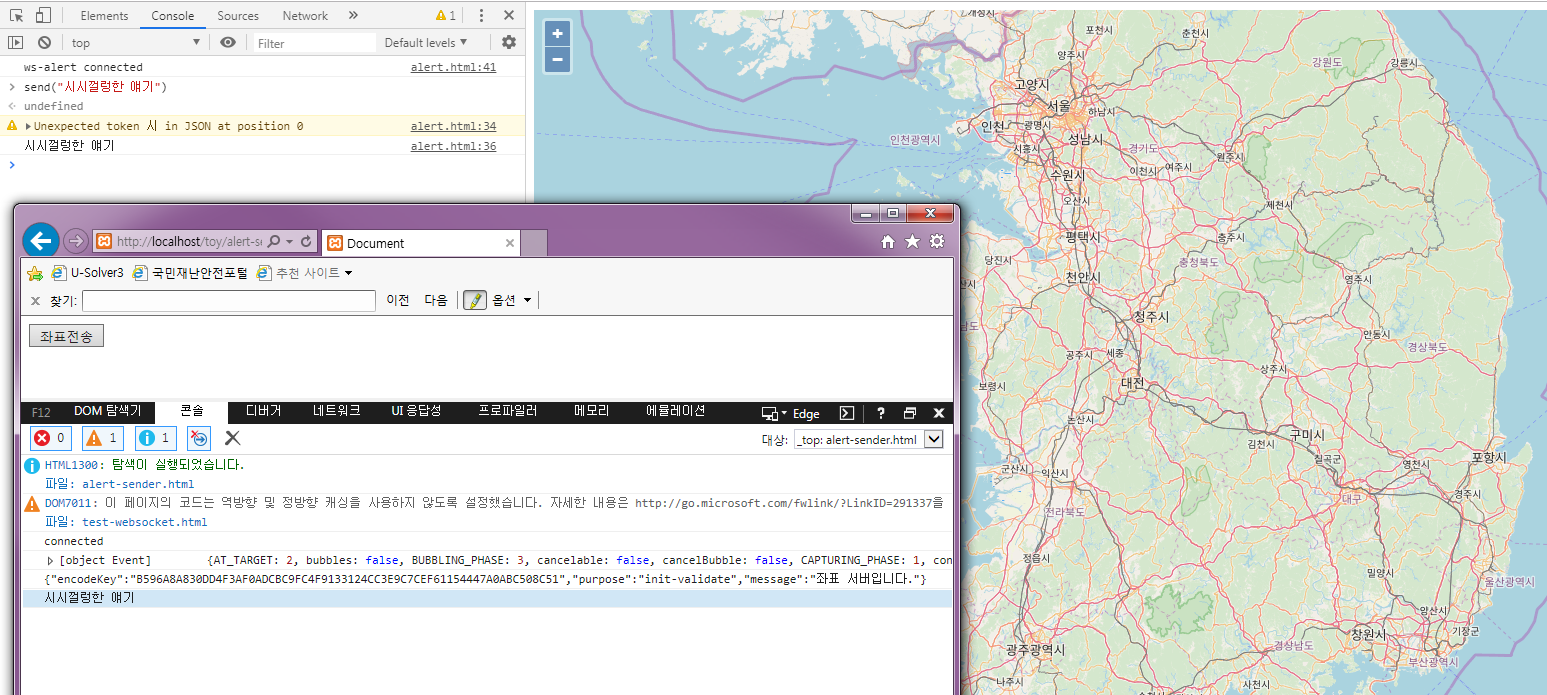1547x695 pixels.
Task: Click the 찾기 find input field
Action: click(x=229, y=300)
